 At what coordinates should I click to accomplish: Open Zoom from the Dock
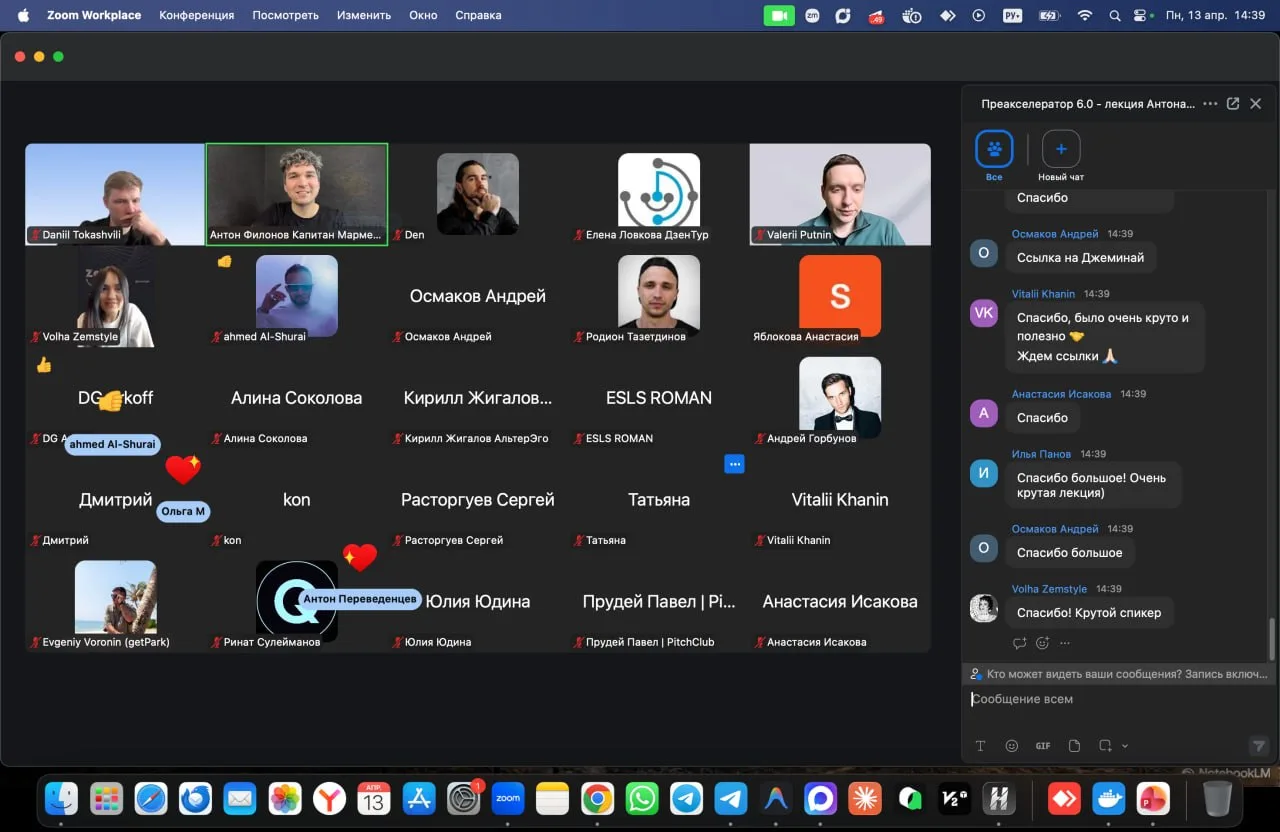(x=508, y=798)
